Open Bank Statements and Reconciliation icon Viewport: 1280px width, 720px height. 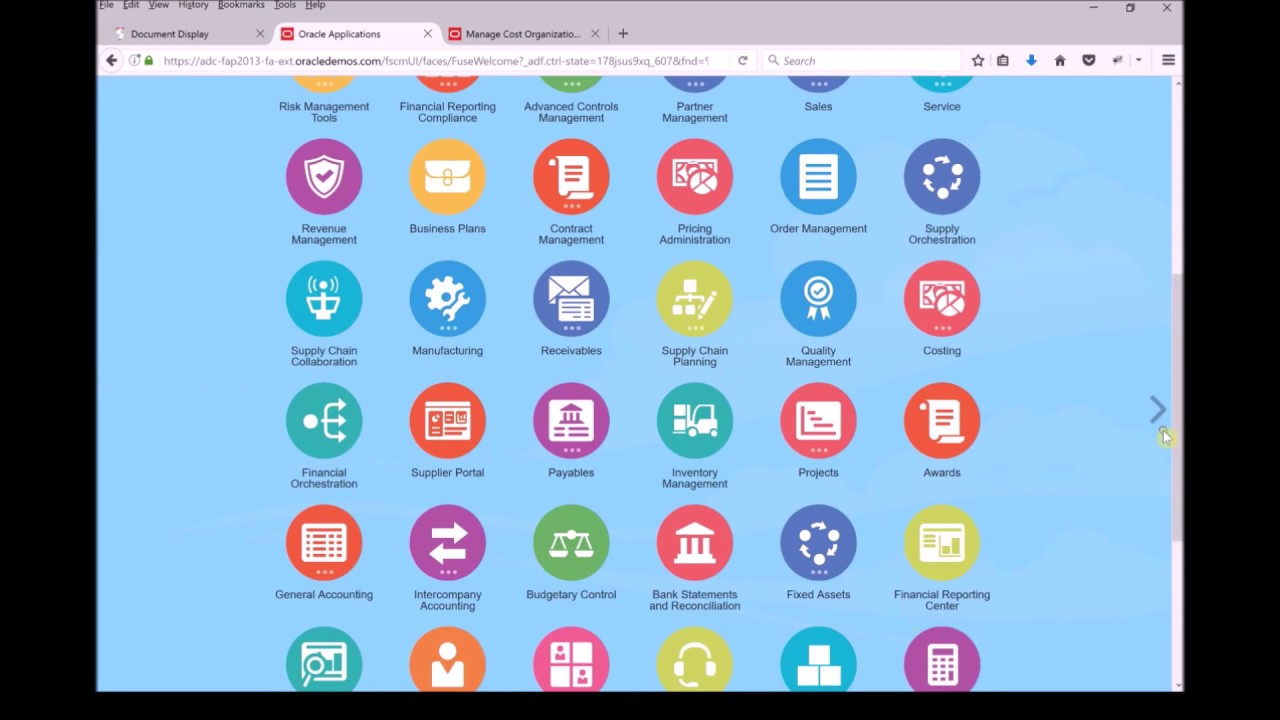pos(695,542)
